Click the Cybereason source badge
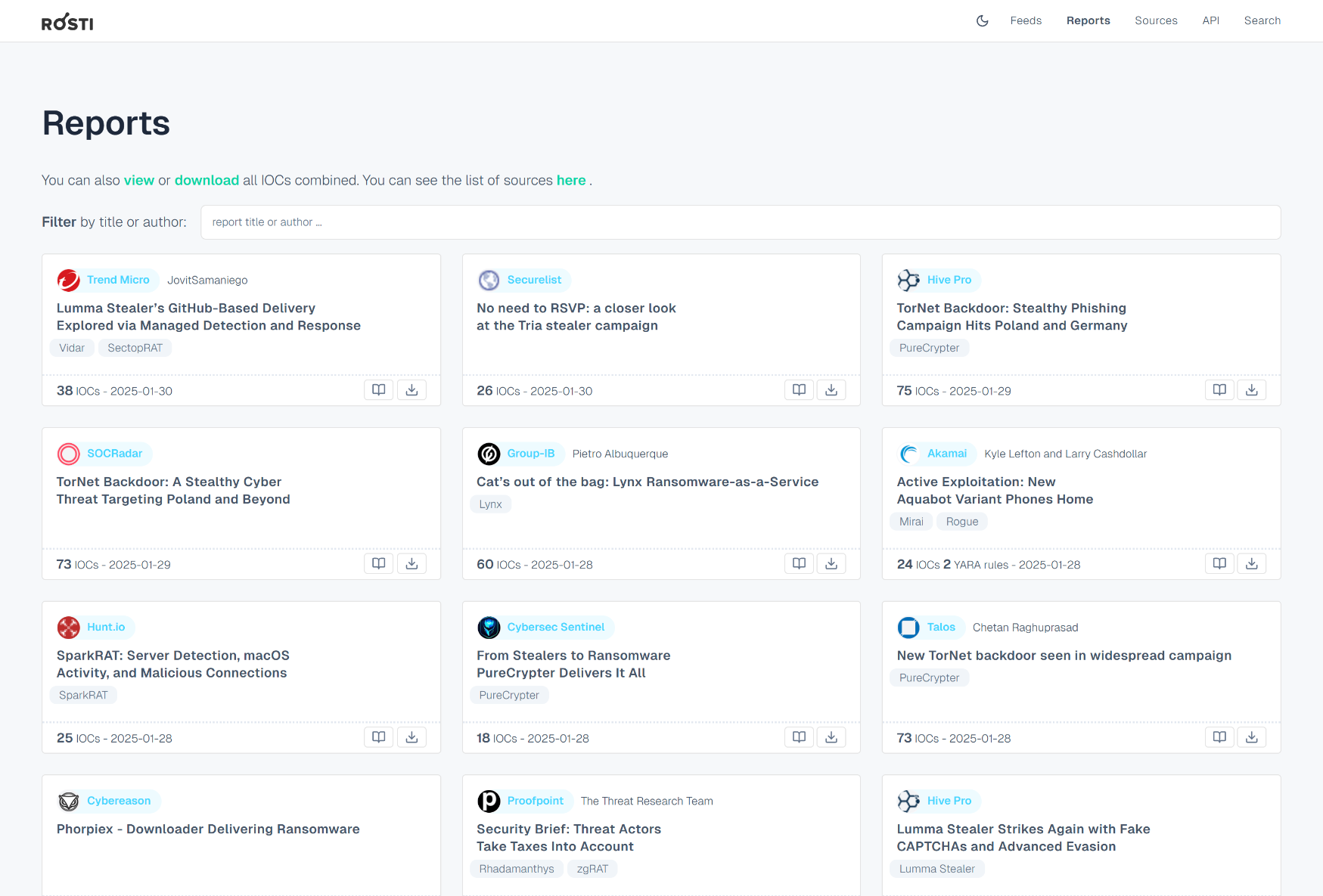This screenshot has width=1323, height=896. [x=109, y=801]
